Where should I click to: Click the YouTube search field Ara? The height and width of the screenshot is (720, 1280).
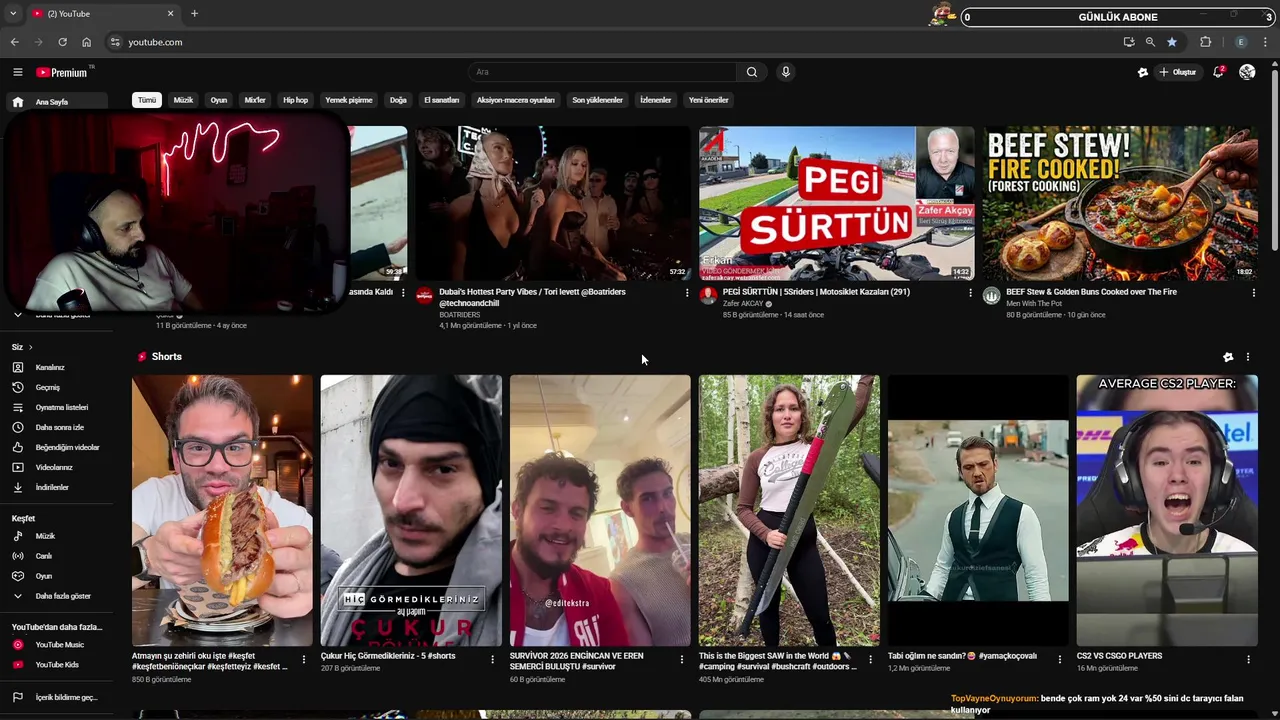point(603,72)
